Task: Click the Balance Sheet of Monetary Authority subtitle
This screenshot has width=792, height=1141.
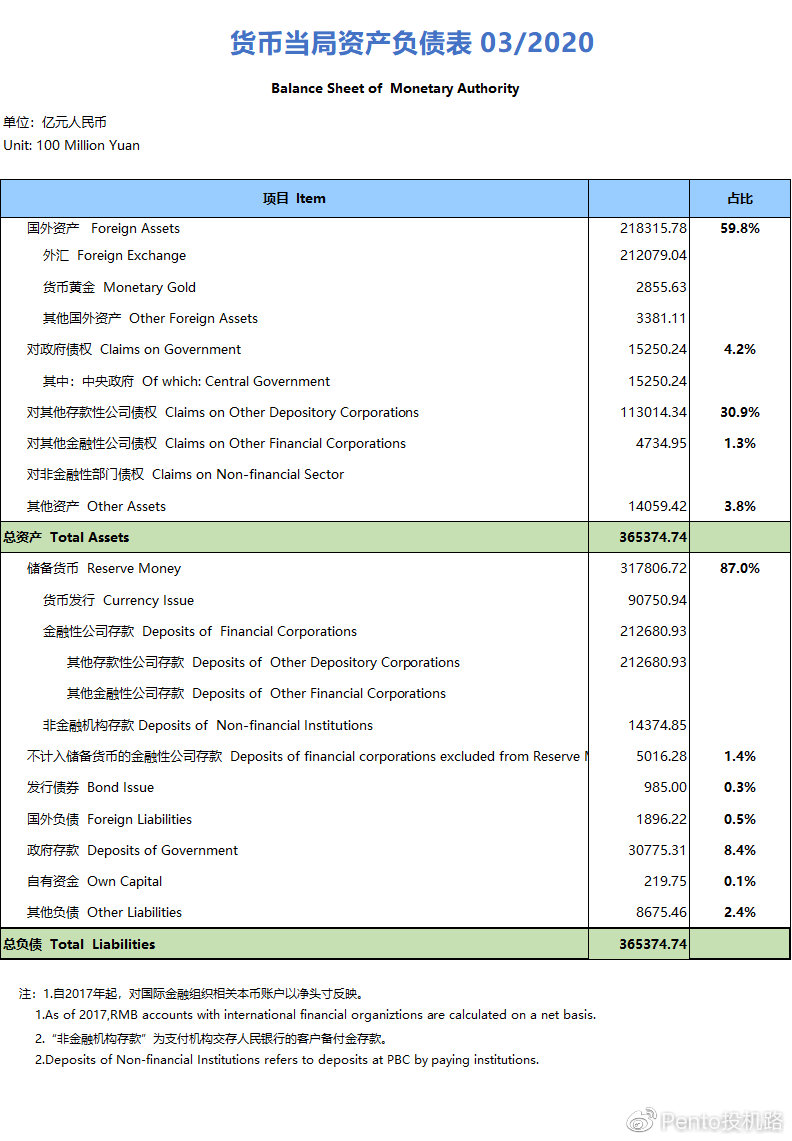Action: point(395,88)
